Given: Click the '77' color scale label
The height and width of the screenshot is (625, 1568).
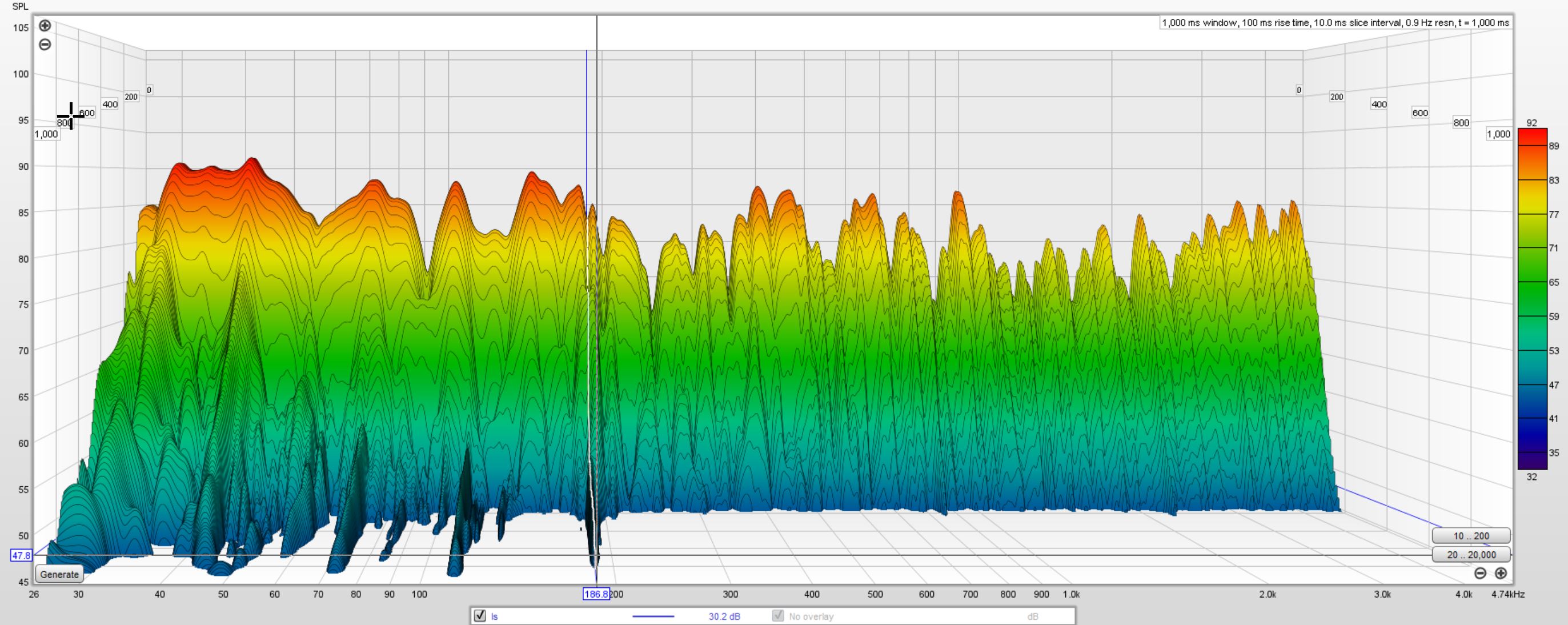Looking at the screenshot, I should point(1554,214).
